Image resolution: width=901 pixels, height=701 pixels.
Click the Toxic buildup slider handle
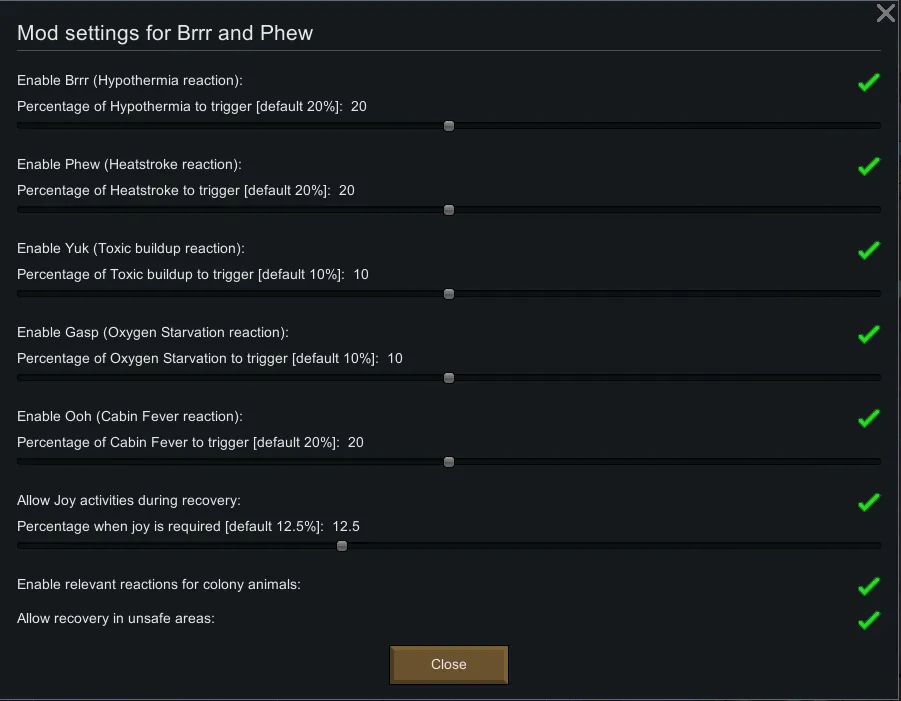coord(449,294)
